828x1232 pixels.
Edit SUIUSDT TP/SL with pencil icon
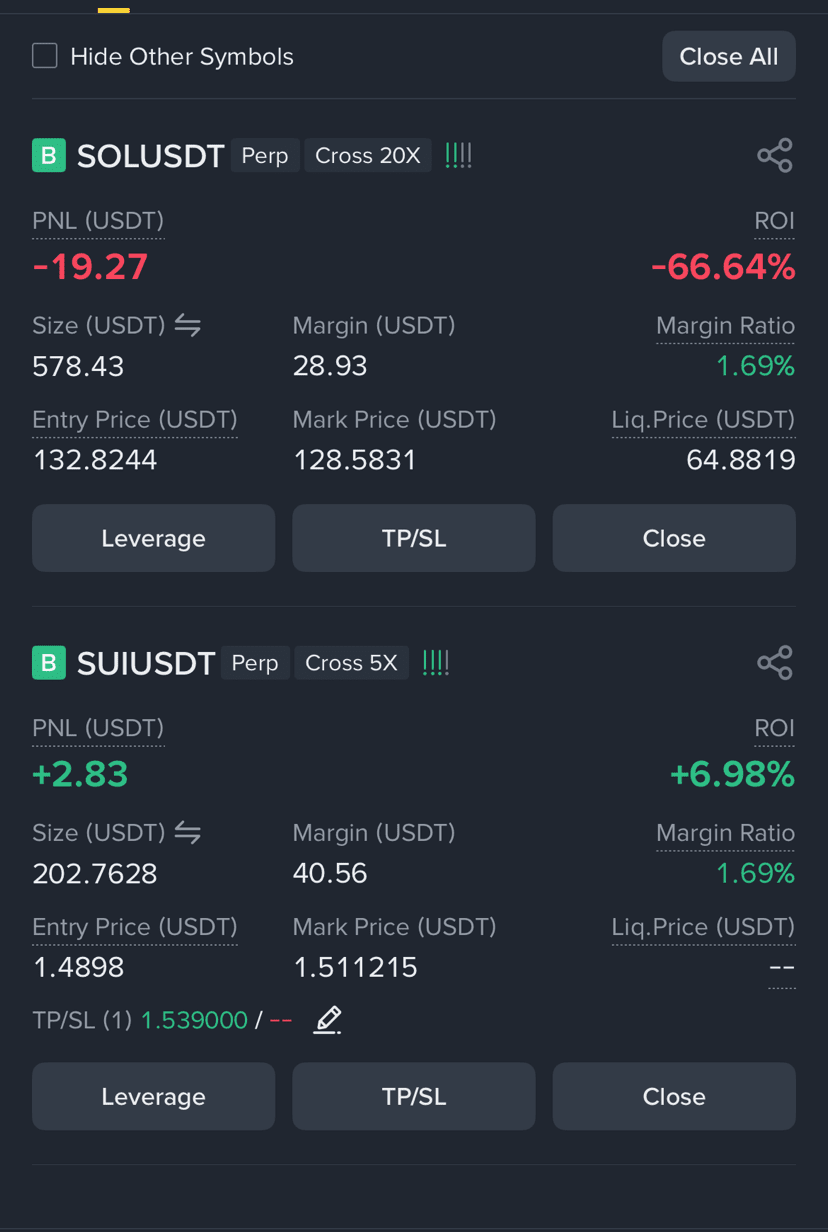click(327, 1020)
